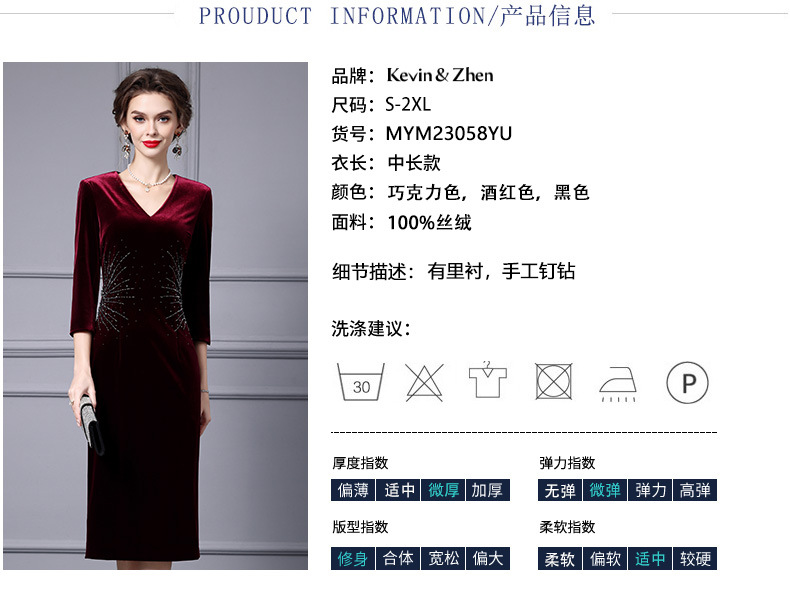This screenshot has height=600, width=790.
Task: Click the do-not-tumble-dry icon
Action: [553, 382]
